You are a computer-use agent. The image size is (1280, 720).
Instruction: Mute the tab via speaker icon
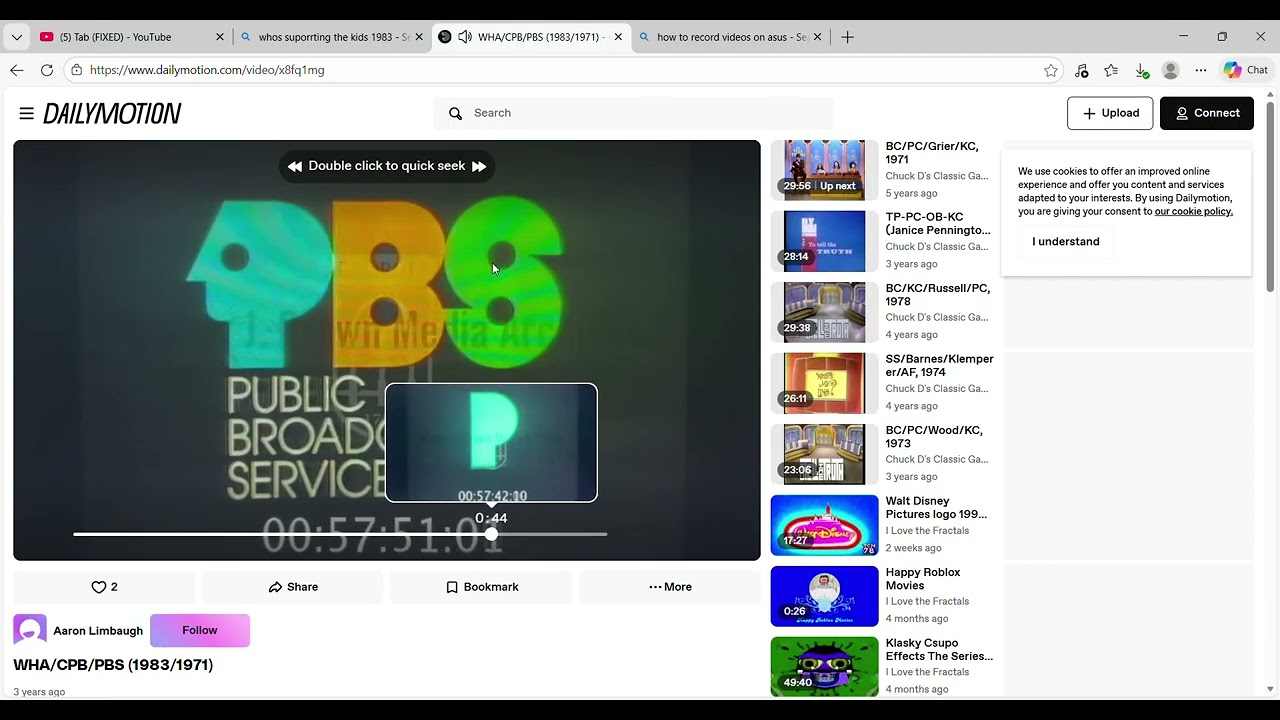tap(465, 37)
